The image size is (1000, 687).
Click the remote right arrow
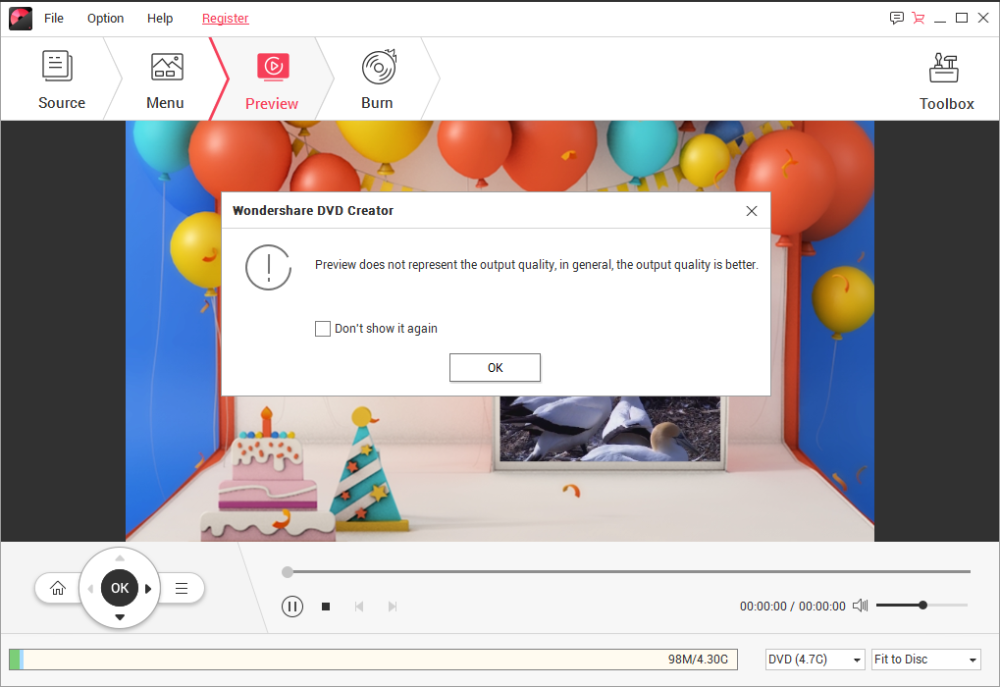pyautogui.click(x=149, y=588)
